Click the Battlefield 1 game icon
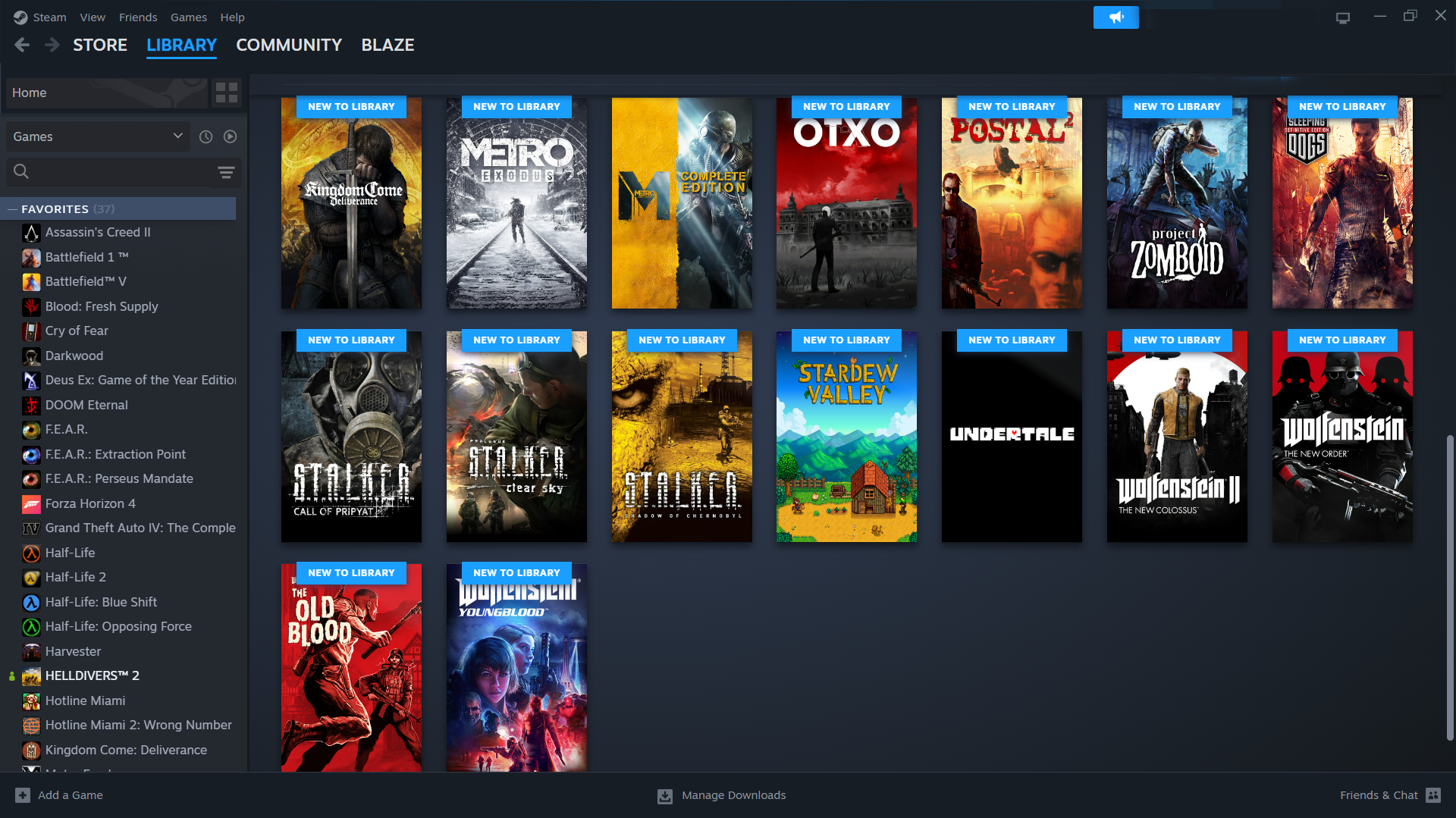 (x=31, y=258)
